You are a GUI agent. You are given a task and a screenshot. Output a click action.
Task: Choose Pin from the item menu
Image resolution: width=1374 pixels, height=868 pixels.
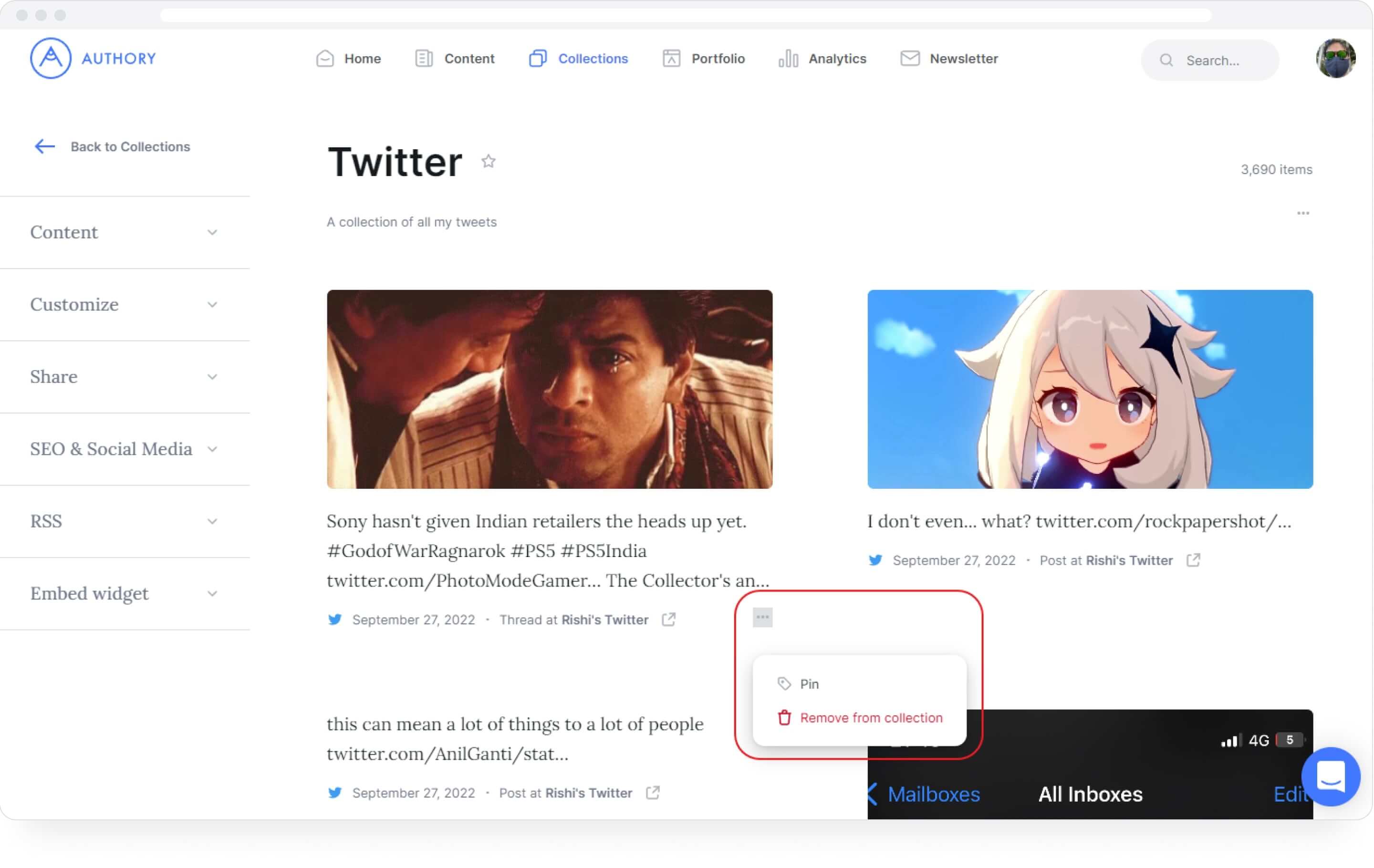click(x=859, y=684)
